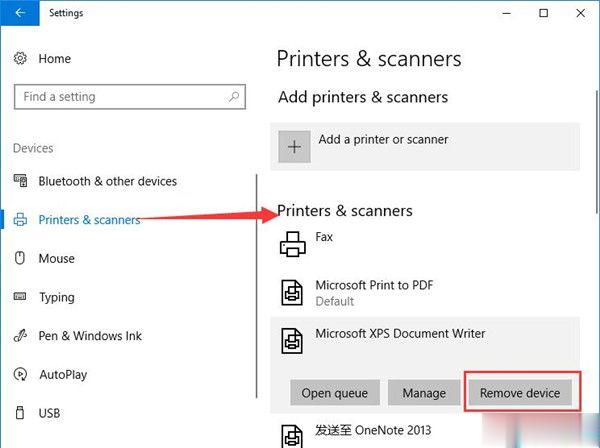600x448 pixels.
Task: Open AutoPlay settings
Action: [x=63, y=375]
